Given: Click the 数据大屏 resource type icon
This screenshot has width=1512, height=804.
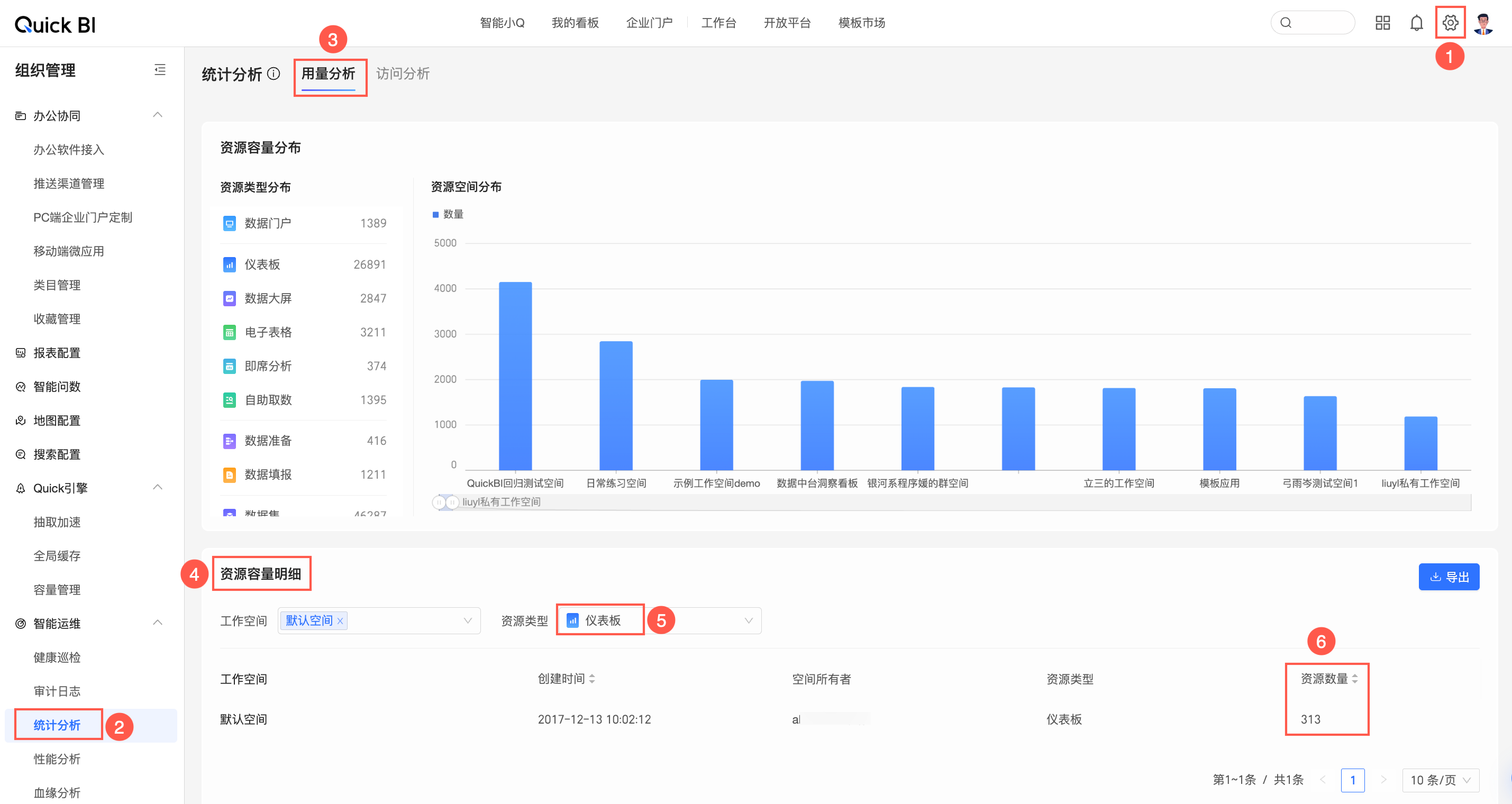Looking at the screenshot, I should coord(230,298).
